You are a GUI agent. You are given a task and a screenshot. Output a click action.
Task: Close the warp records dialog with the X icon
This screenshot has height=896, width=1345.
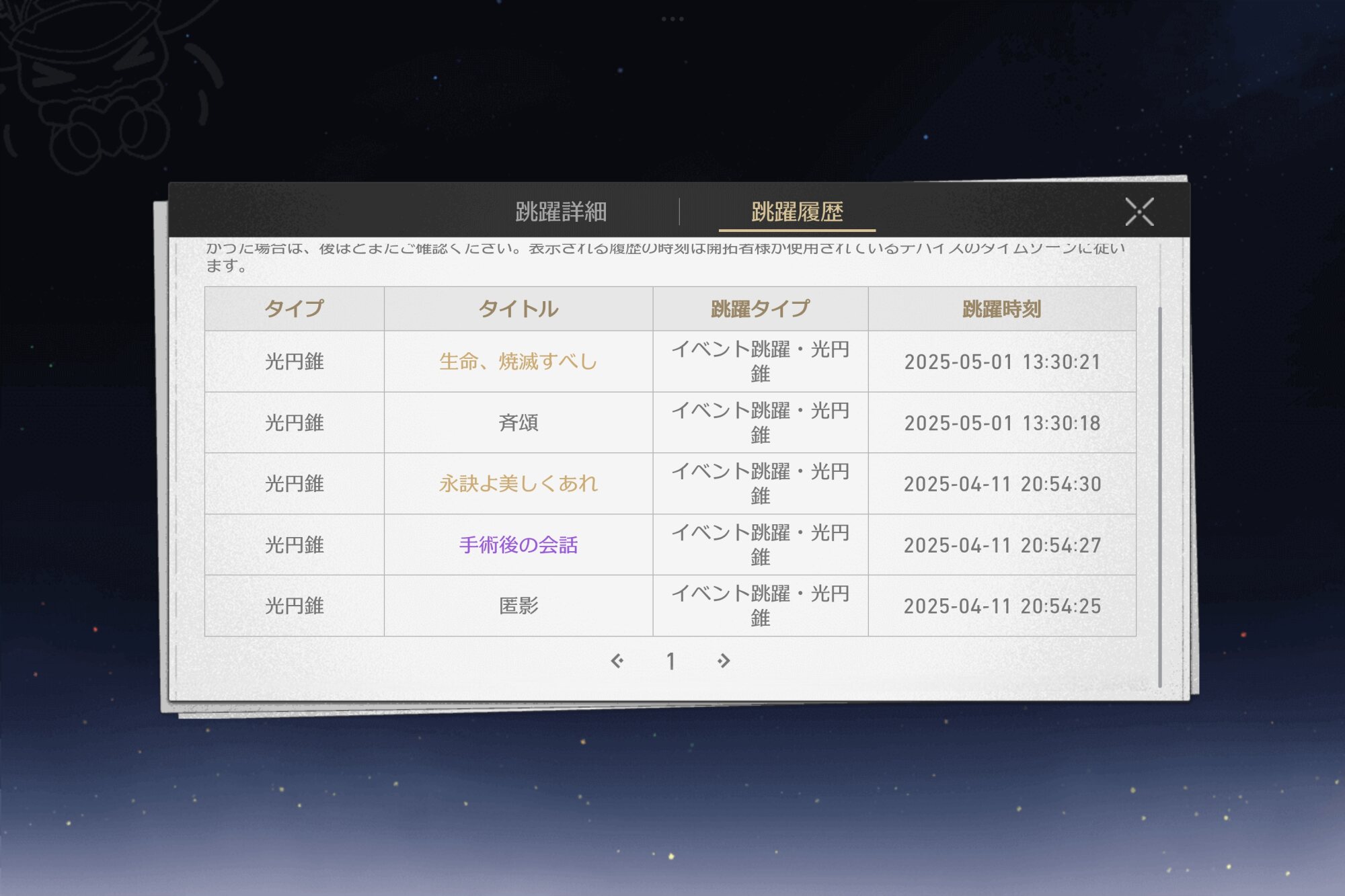click(x=1139, y=212)
